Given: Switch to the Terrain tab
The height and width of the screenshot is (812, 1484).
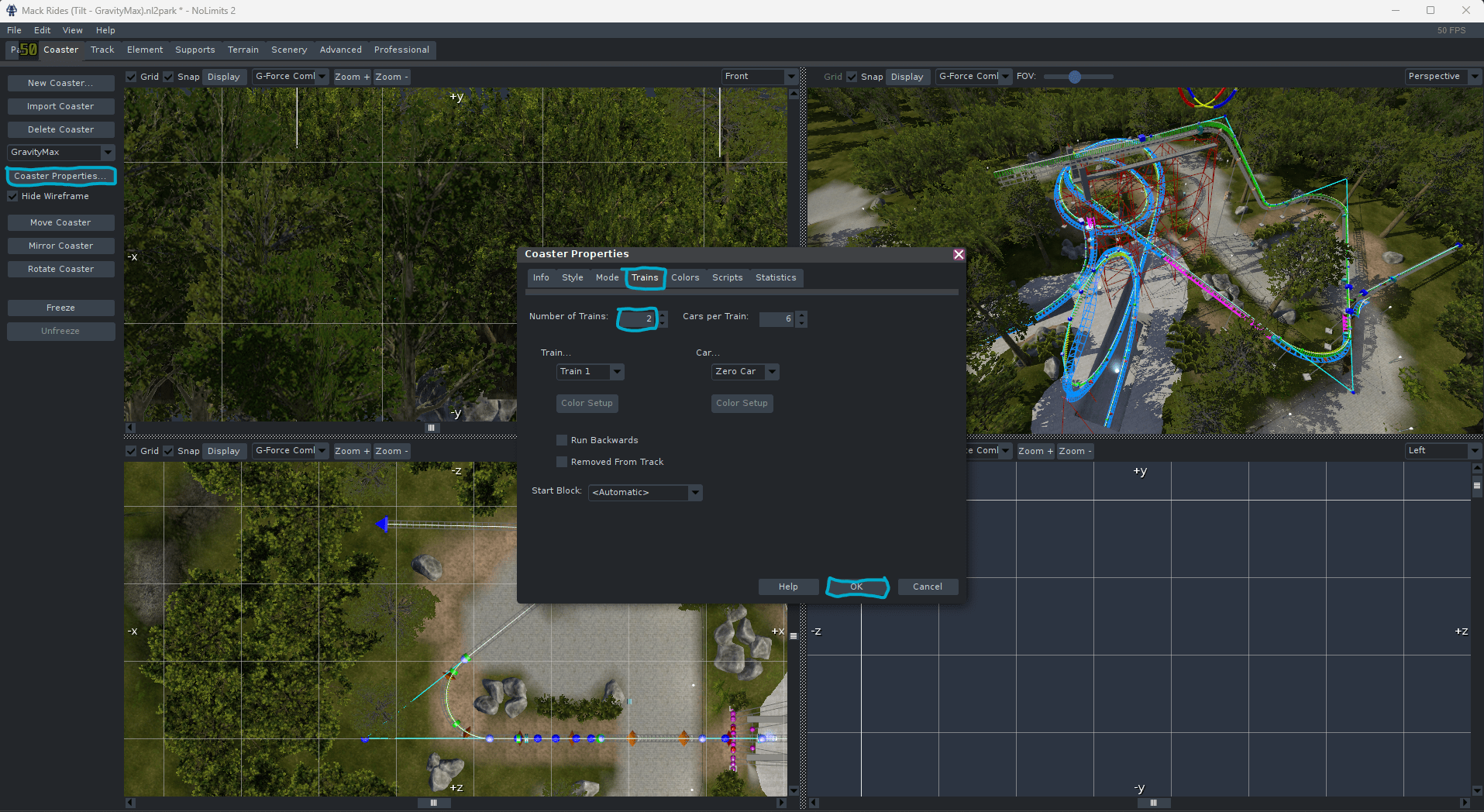Looking at the screenshot, I should [243, 50].
